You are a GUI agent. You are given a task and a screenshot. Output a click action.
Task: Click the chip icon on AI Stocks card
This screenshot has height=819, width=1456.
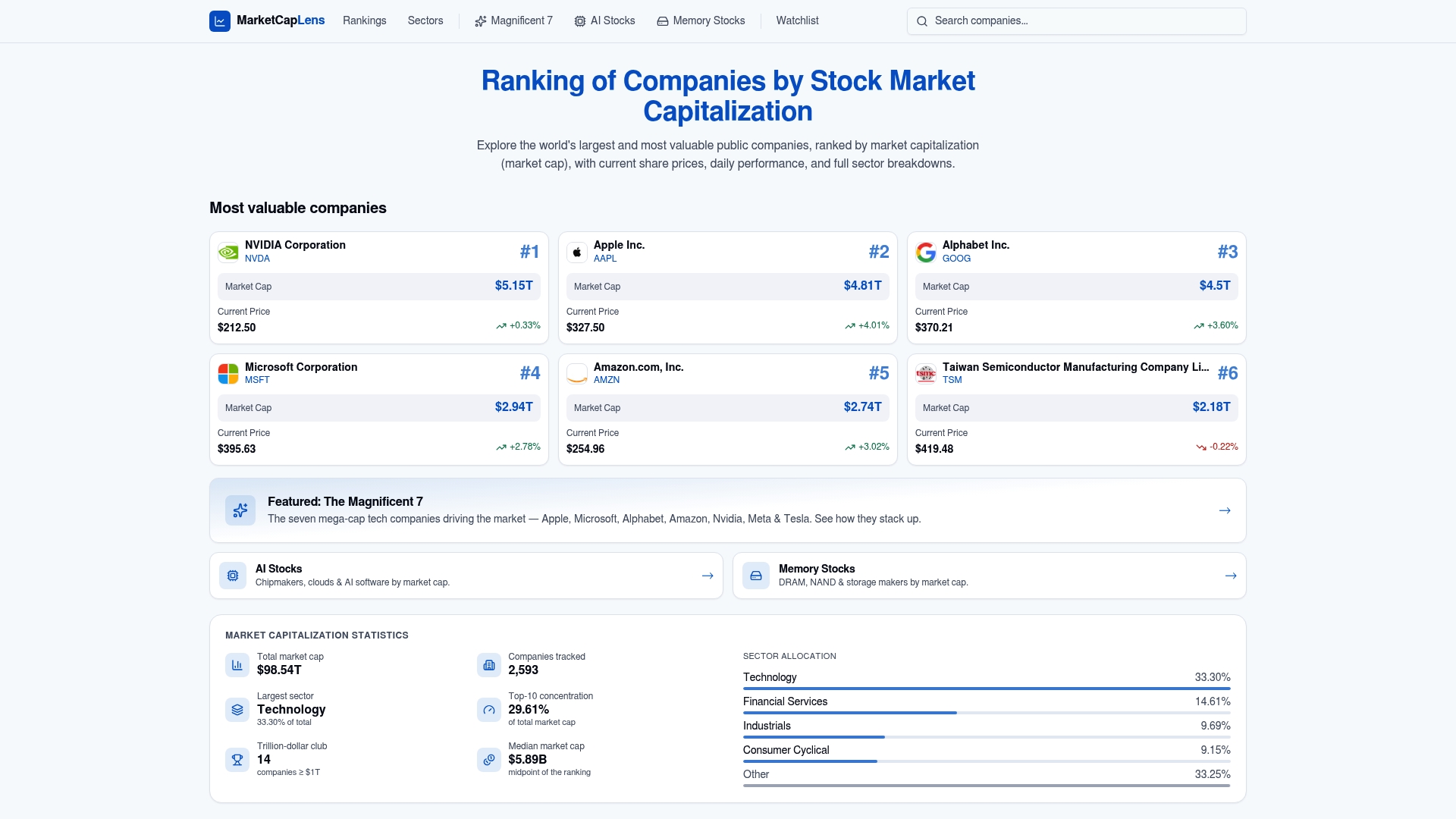click(233, 576)
